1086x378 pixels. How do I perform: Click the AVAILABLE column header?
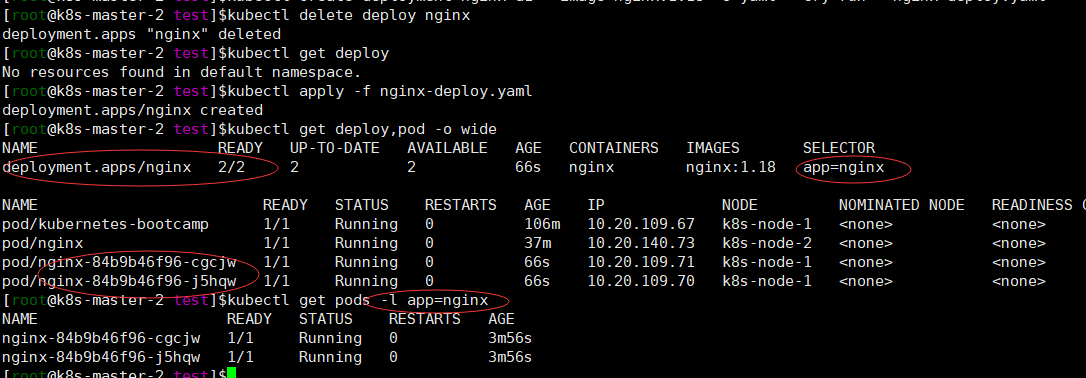pos(447,148)
